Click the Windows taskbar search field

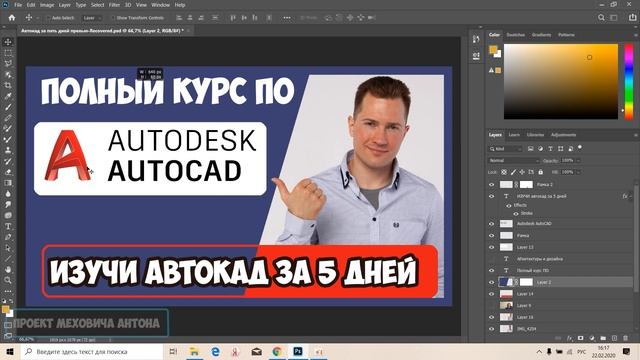coord(92,351)
